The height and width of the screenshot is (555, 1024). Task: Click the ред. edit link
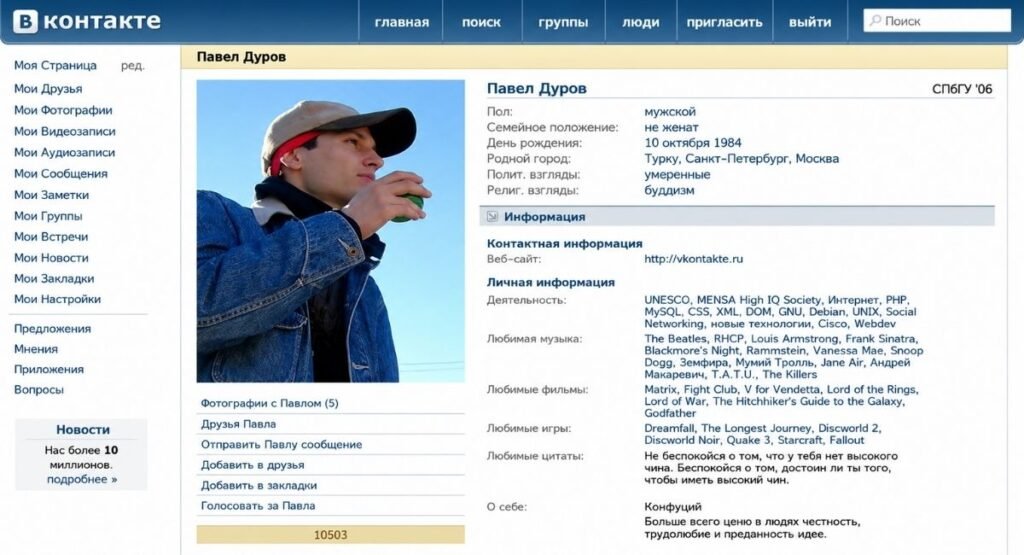(x=133, y=66)
